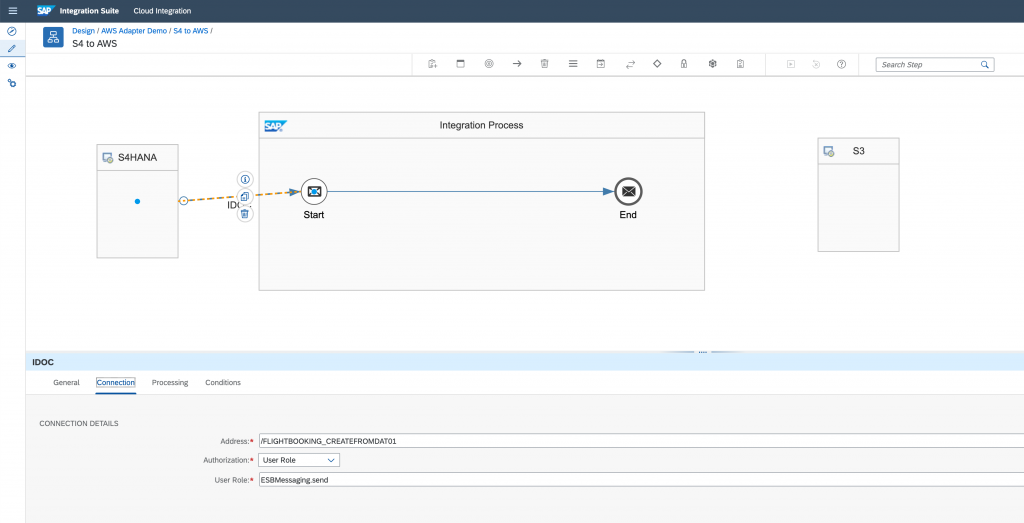Click the SAP logo in Integration Process
The image size is (1024, 523).
276,126
